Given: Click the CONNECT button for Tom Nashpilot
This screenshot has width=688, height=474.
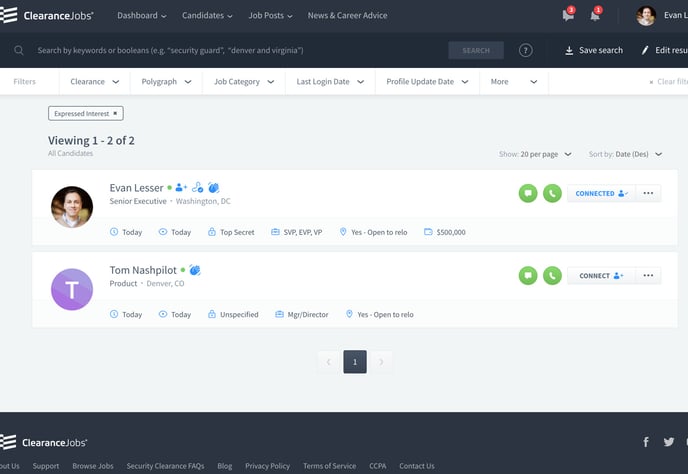Looking at the screenshot, I should point(601,276).
